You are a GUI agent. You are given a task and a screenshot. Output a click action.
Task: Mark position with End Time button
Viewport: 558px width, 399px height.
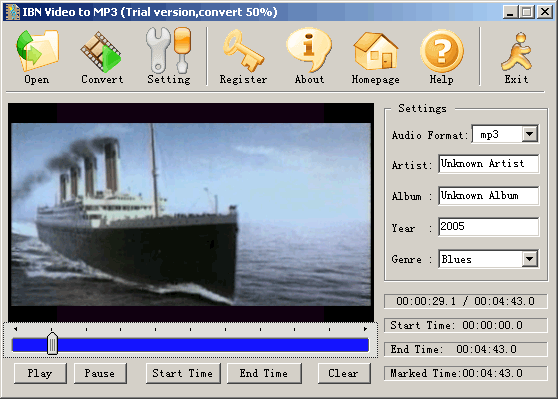pos(264,373)
